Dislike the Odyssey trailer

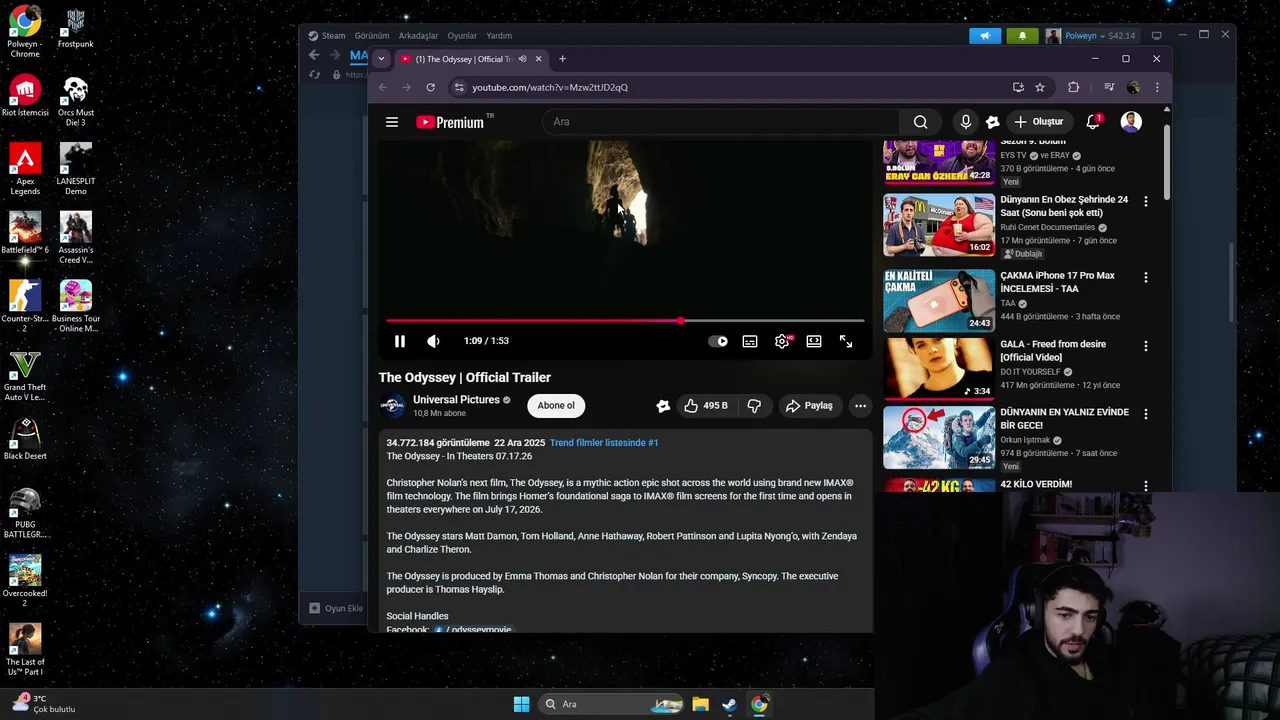click(x=754, y=405)
